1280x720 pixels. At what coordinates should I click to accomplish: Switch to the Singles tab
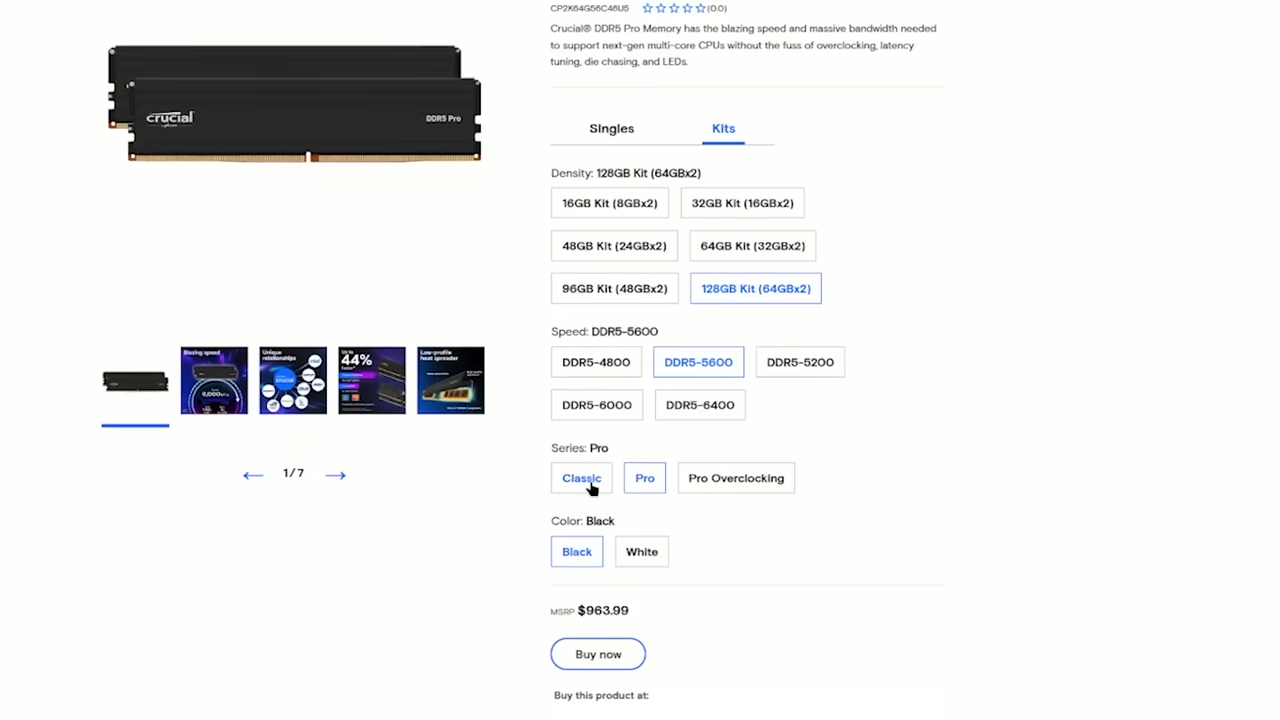pyautogui.click(x=612, y=128)
